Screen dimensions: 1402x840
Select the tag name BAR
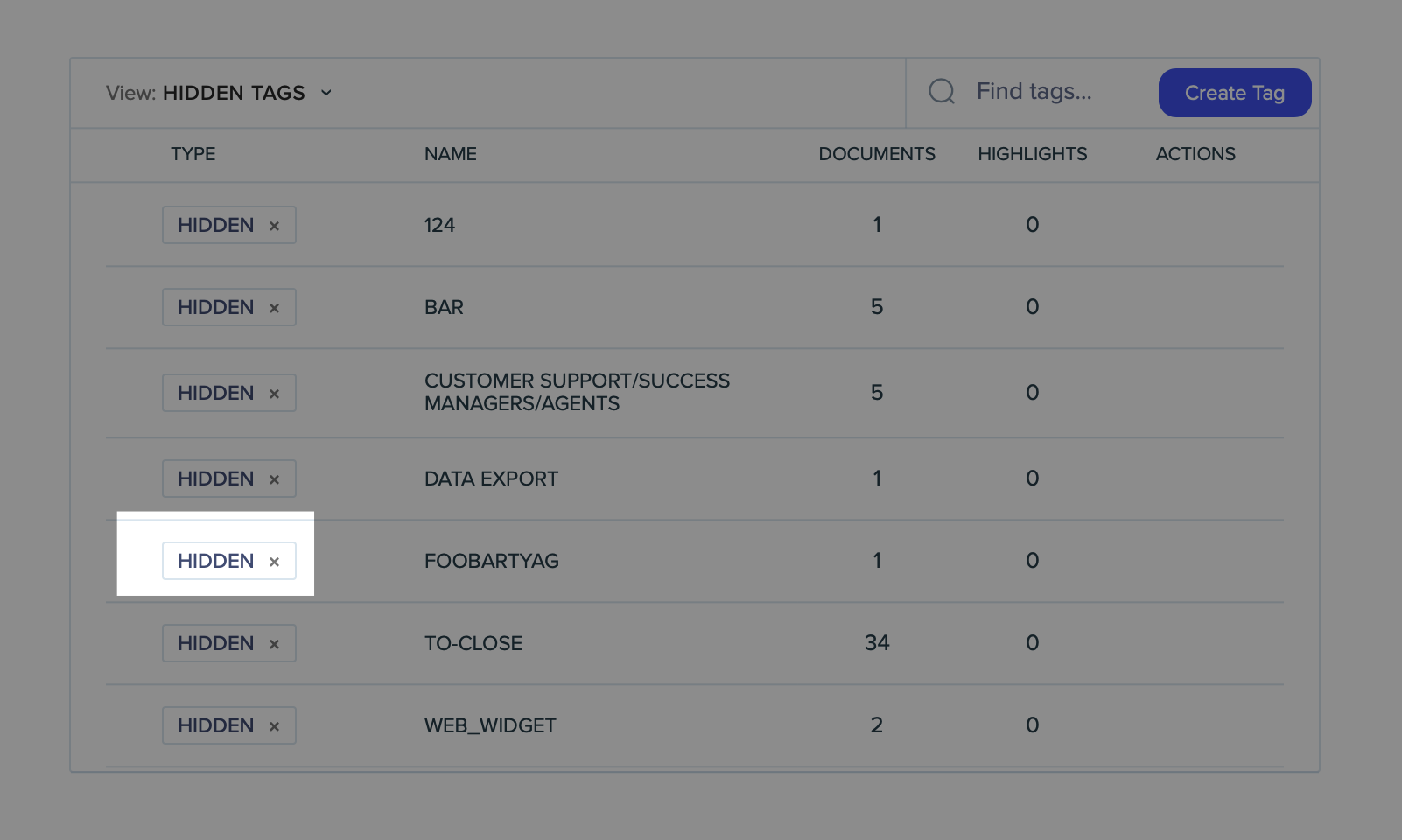tap(444, 307)
